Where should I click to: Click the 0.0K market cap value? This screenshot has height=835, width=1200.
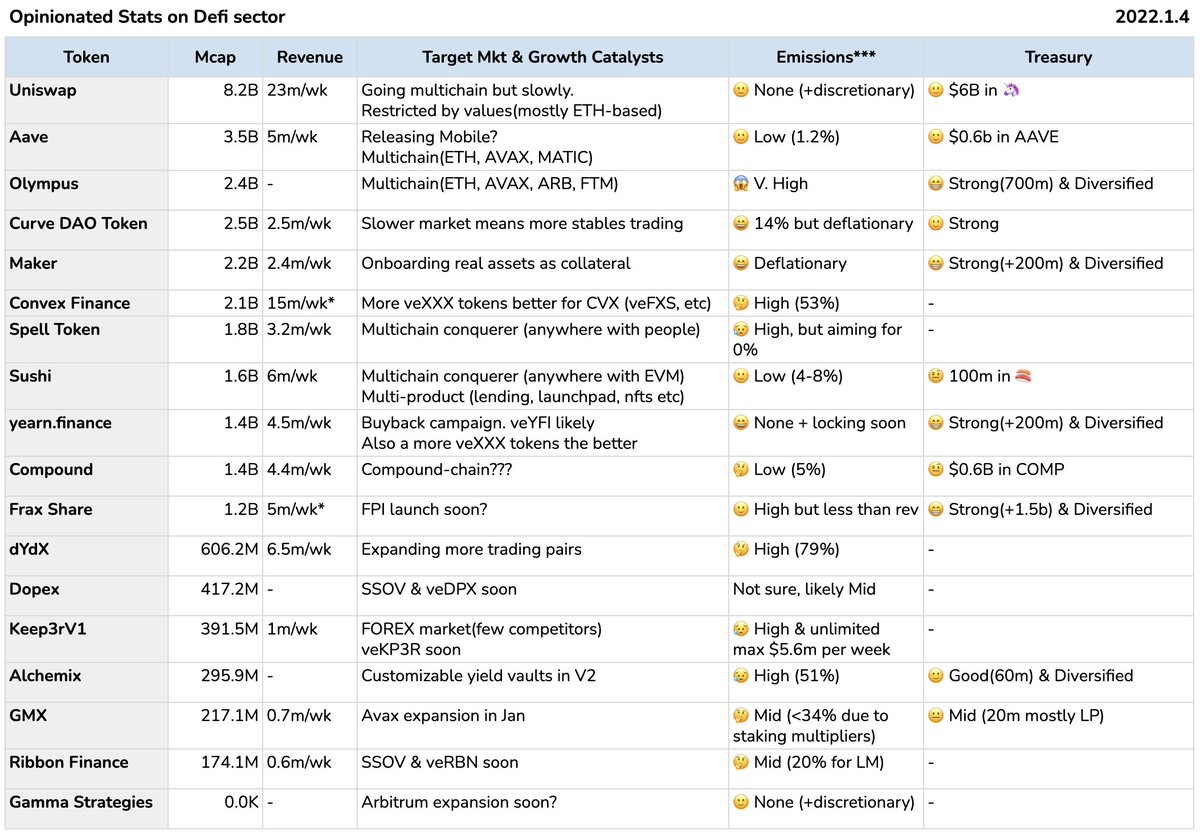[240, 802]
